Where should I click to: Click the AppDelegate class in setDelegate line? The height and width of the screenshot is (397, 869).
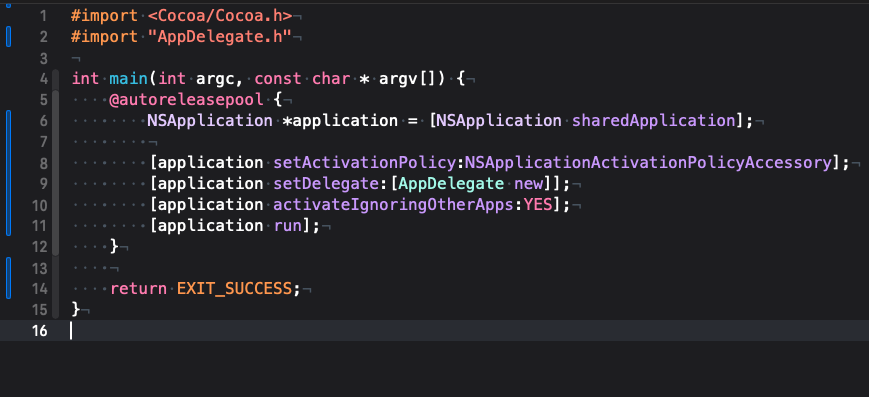[451, 184]
